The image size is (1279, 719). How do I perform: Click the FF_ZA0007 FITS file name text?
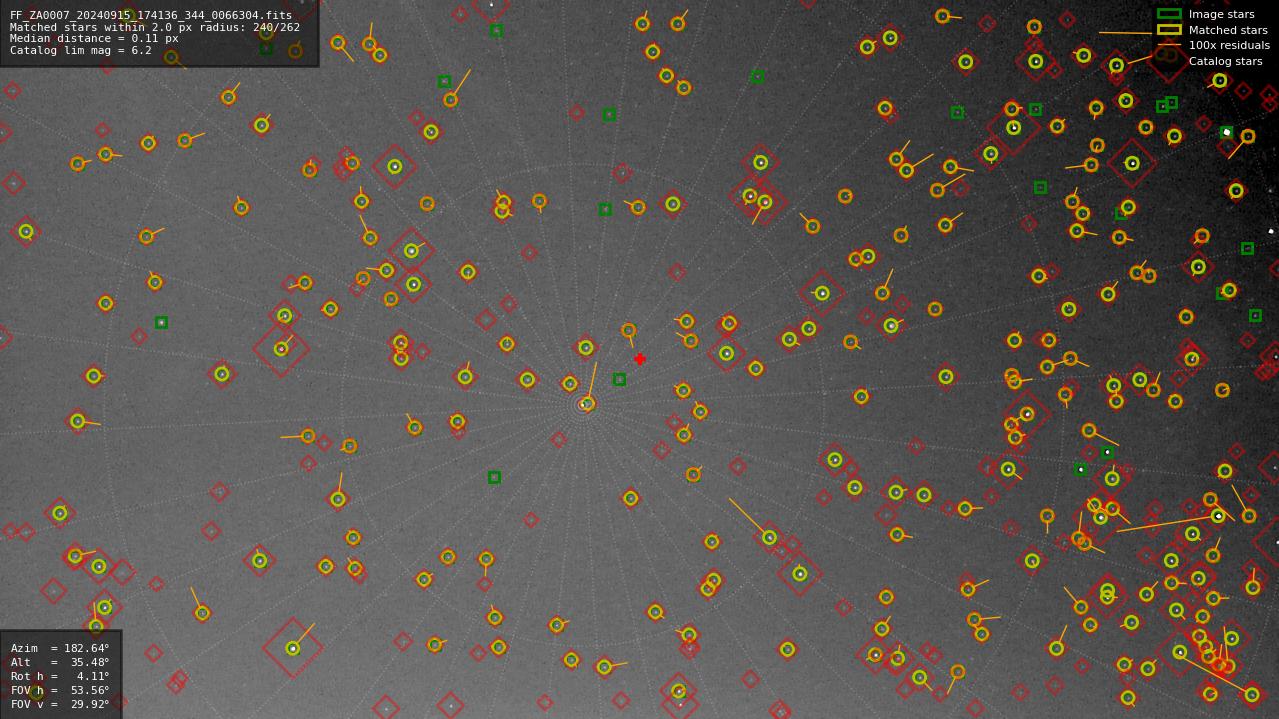[151, 15]
